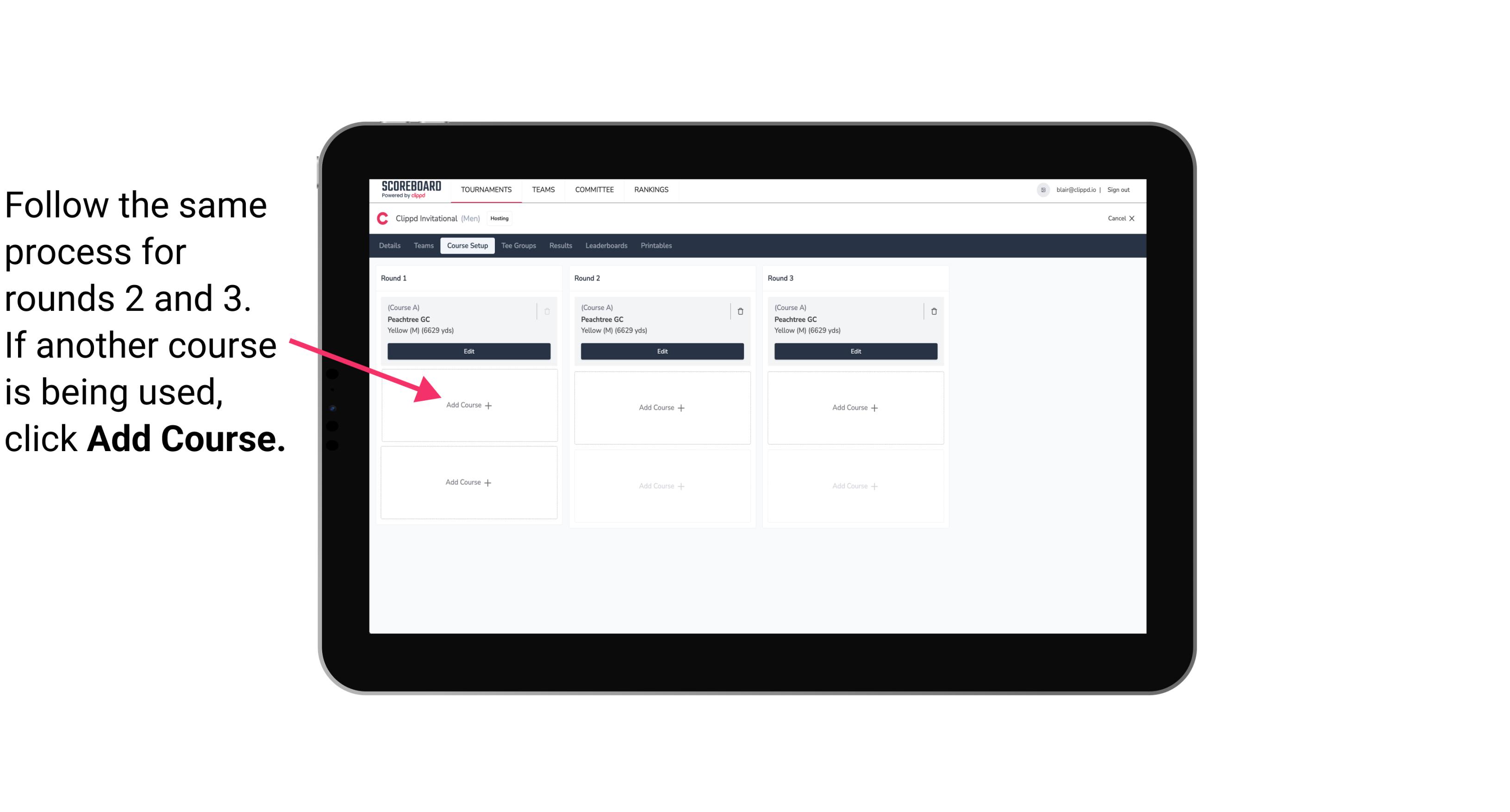1510x812 pixels.
Task: Open the Leaderboards tab
Action: [605, 246]
